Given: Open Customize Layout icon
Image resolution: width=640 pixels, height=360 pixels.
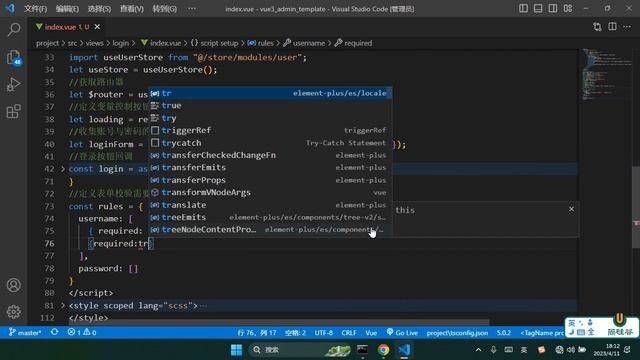Looking at the screenshot, I should pos(568,8).
